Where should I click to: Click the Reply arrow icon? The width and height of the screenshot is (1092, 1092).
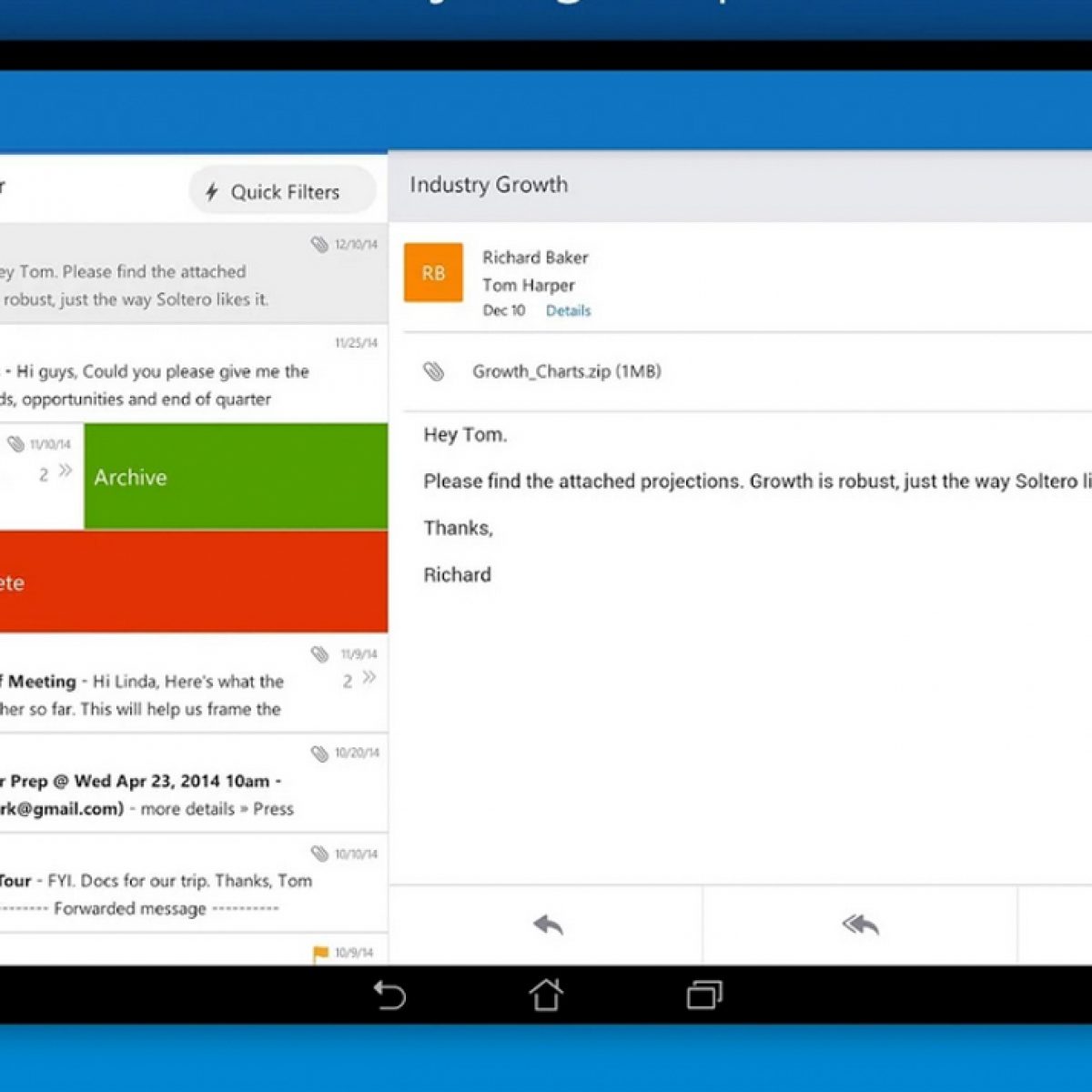(548, 925)
